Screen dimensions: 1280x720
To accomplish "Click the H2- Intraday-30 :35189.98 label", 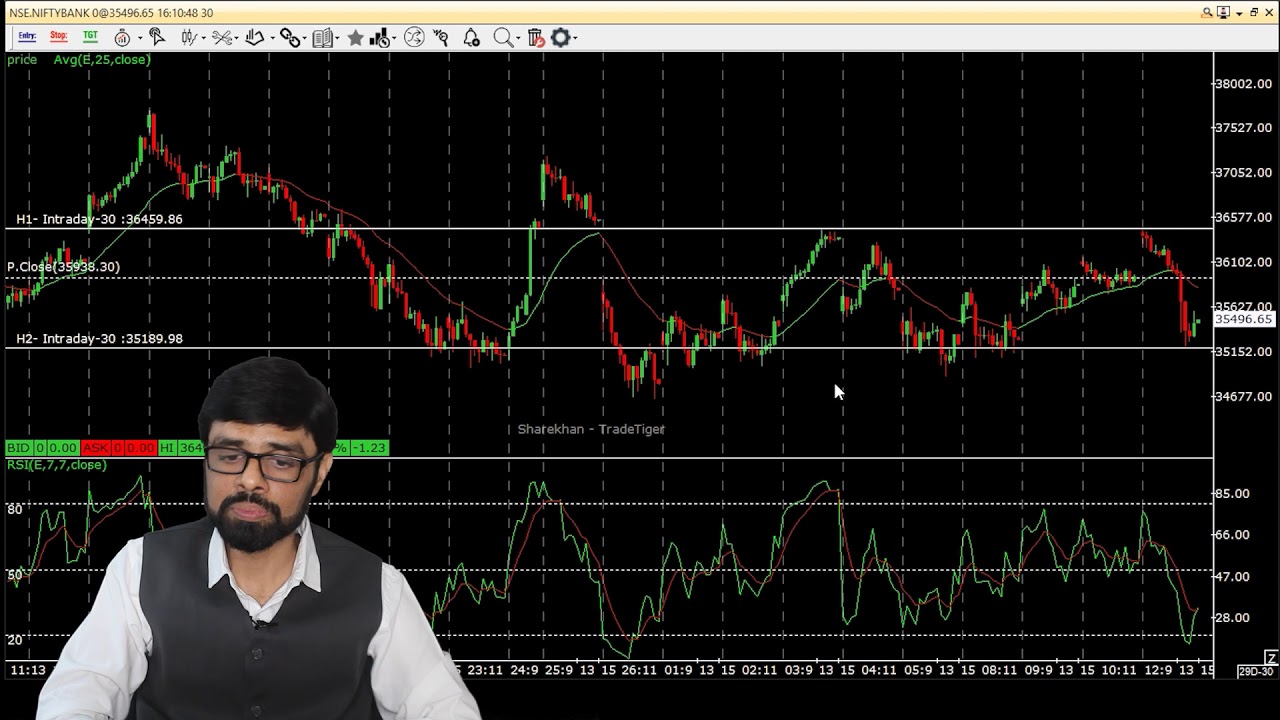I will [x=99, y=339].
